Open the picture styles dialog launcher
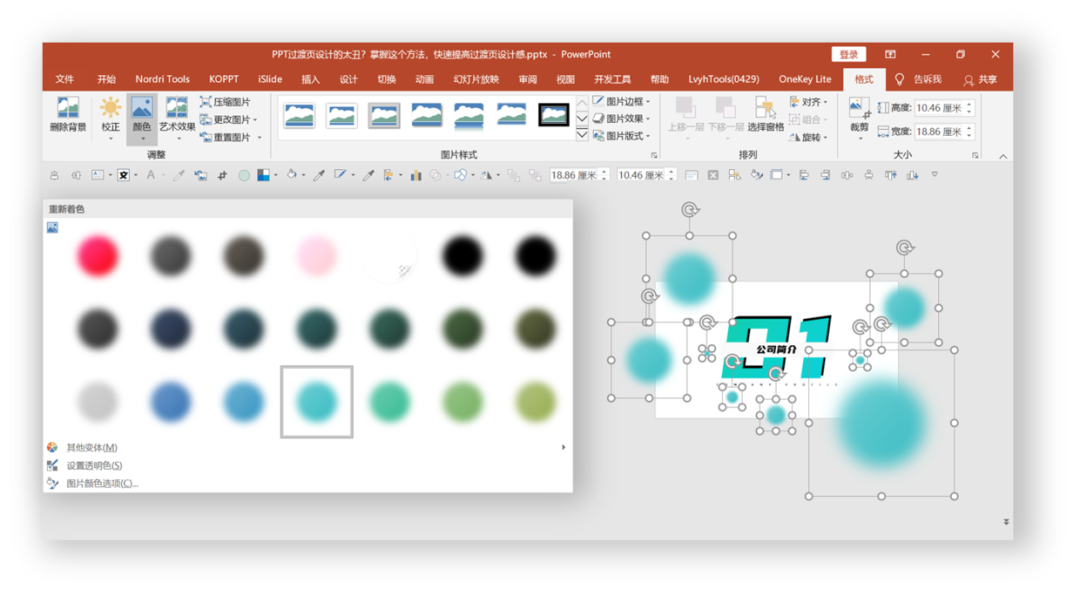1080x597 pixels. [x=654, y=156]
